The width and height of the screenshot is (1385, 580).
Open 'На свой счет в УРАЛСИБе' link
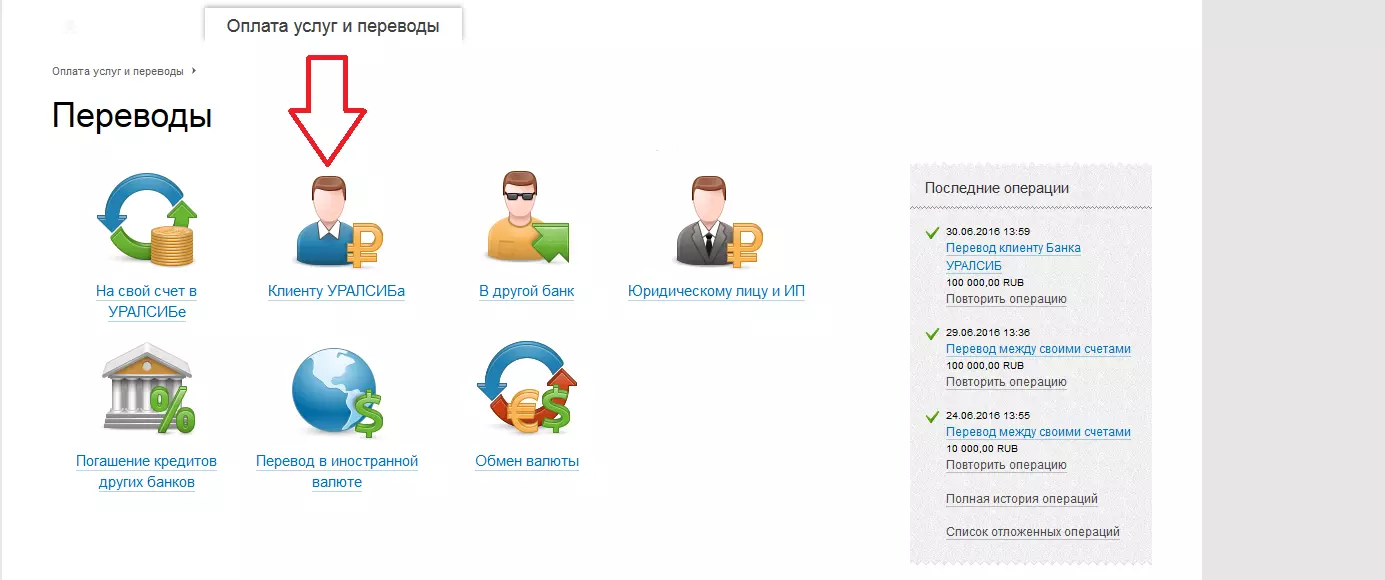pos(146,301)
